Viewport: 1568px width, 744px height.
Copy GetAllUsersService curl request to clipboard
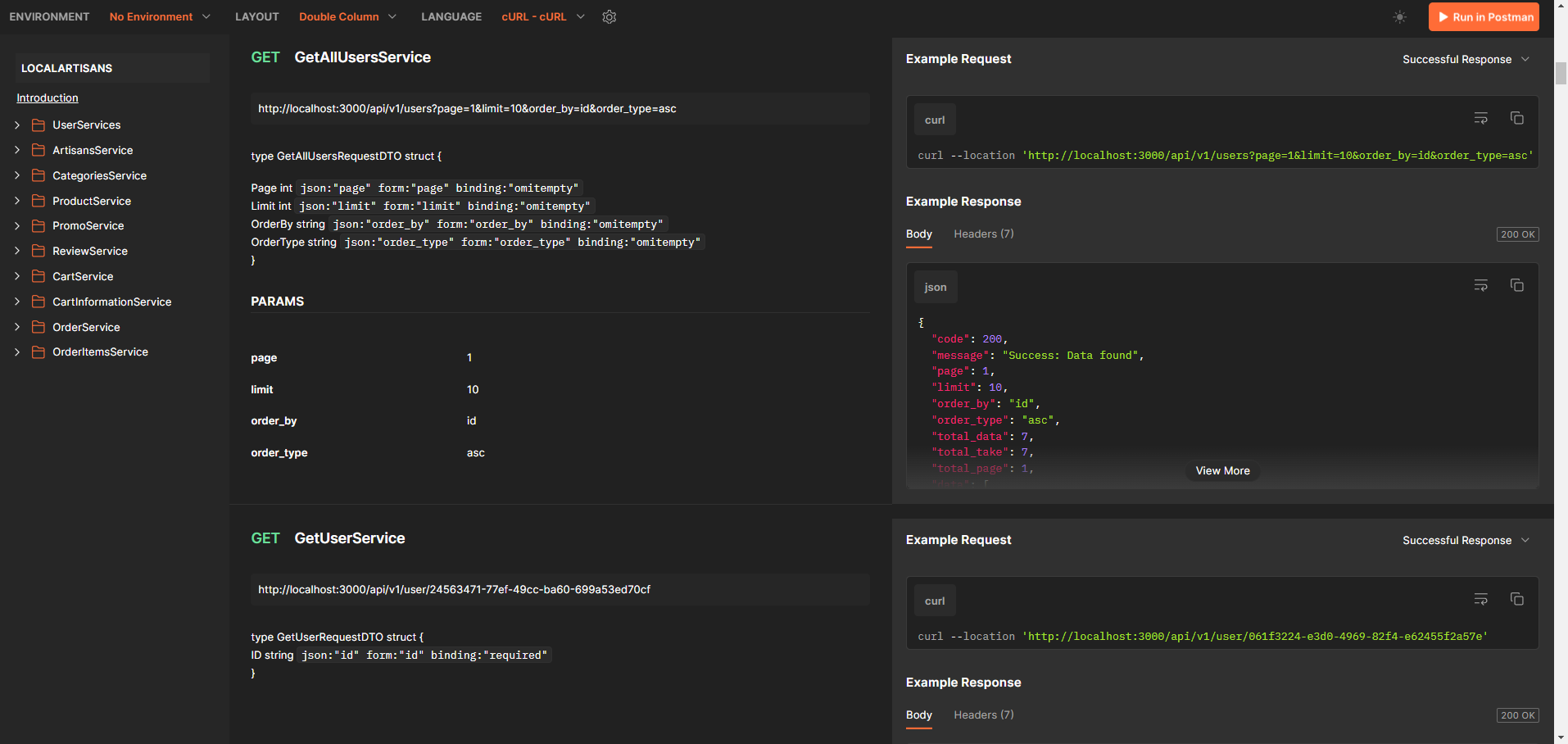[x=1516, y=119]
